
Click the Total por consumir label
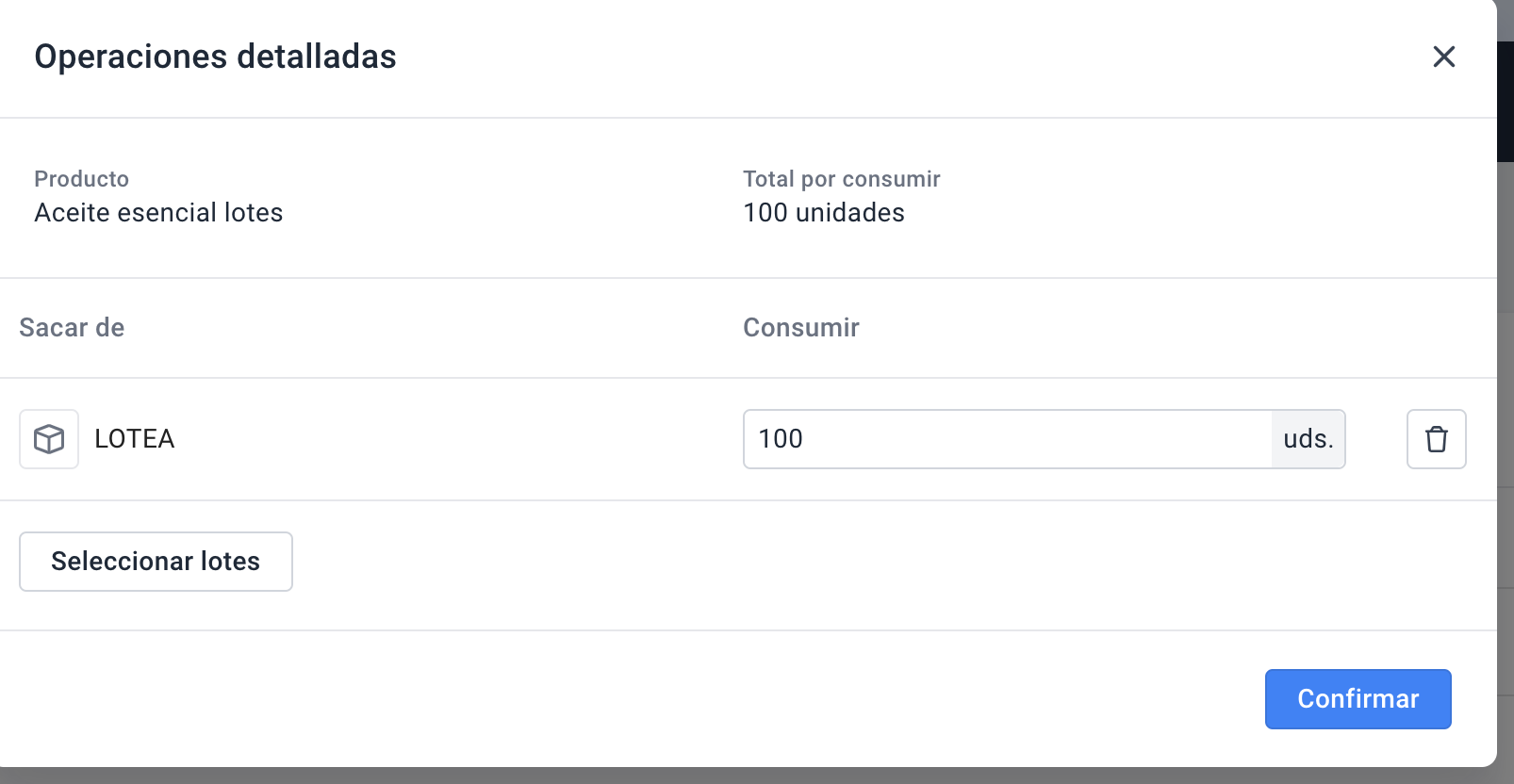(842, 179)
